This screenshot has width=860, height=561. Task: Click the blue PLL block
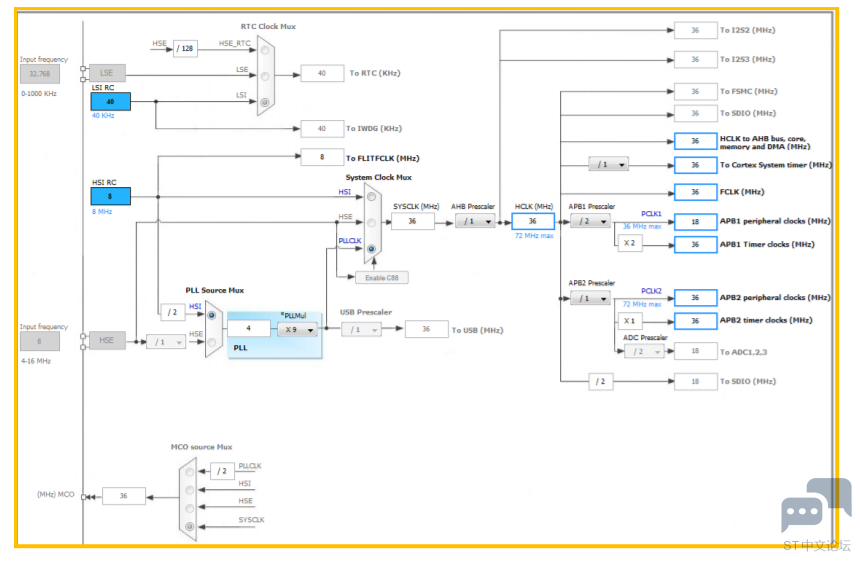pos(275,335)
